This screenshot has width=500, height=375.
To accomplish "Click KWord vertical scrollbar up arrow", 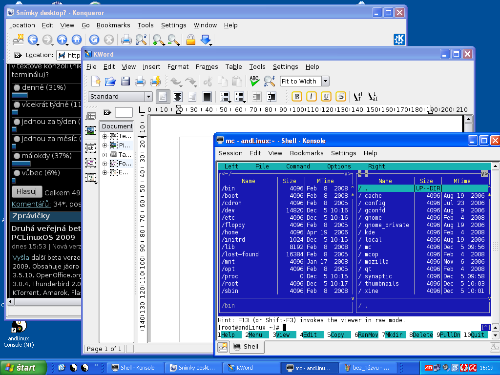I will tap(468, 119).
